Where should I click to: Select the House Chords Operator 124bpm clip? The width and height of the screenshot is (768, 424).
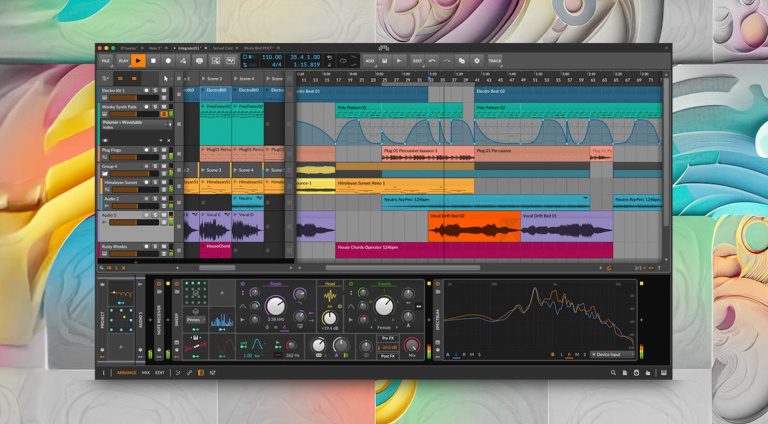(474, 250)
